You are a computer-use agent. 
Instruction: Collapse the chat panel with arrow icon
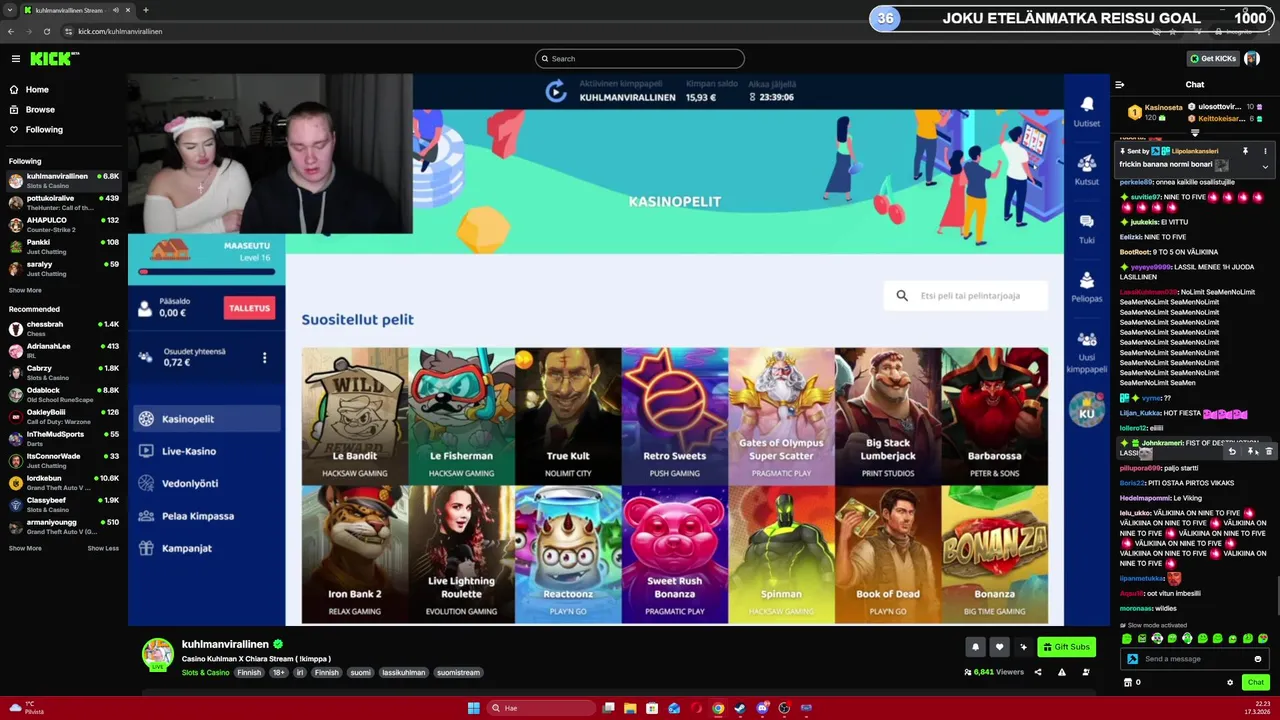[x=1120, y=85]
